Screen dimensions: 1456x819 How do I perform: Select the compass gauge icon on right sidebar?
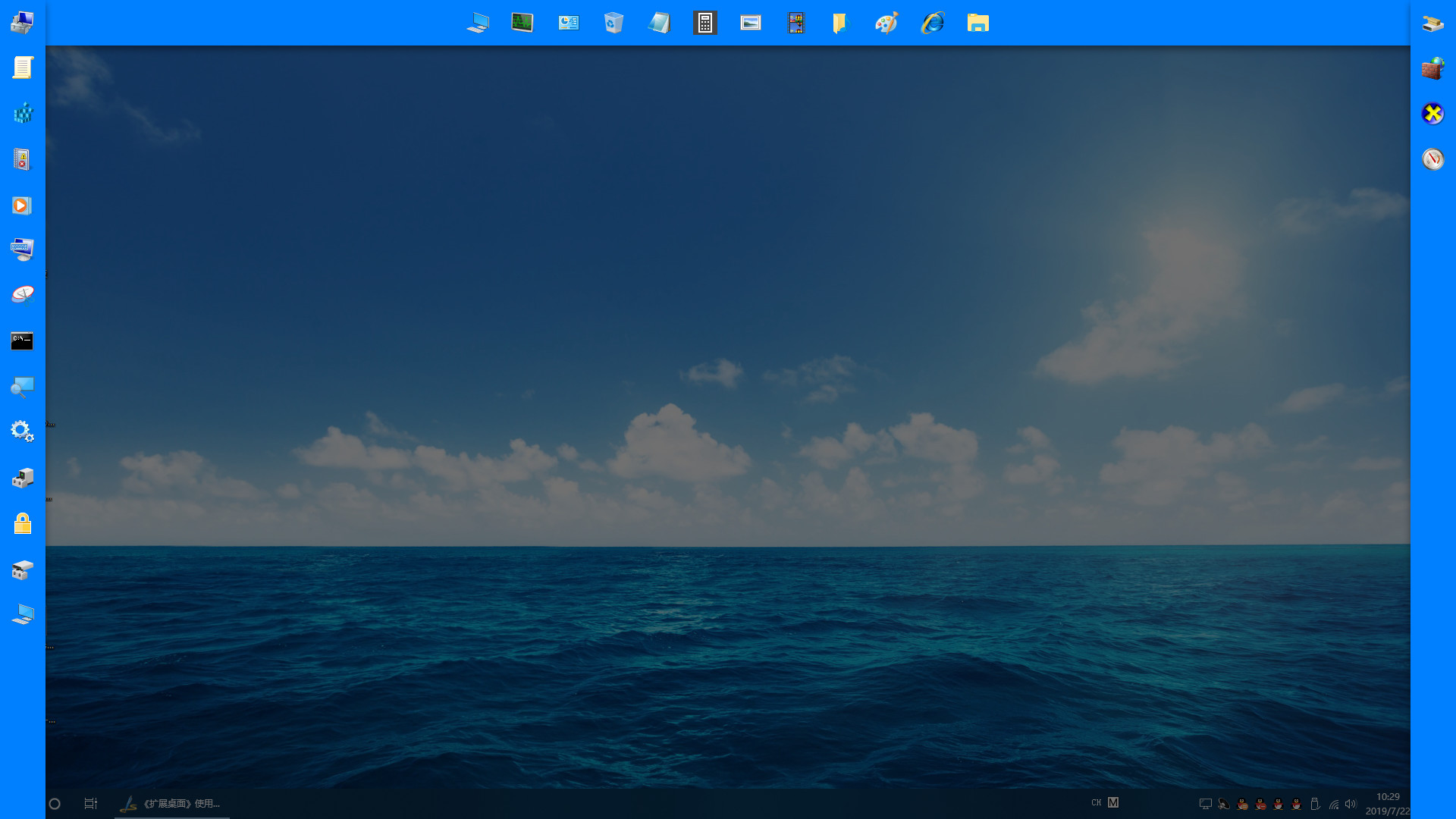click(1432, 160)
